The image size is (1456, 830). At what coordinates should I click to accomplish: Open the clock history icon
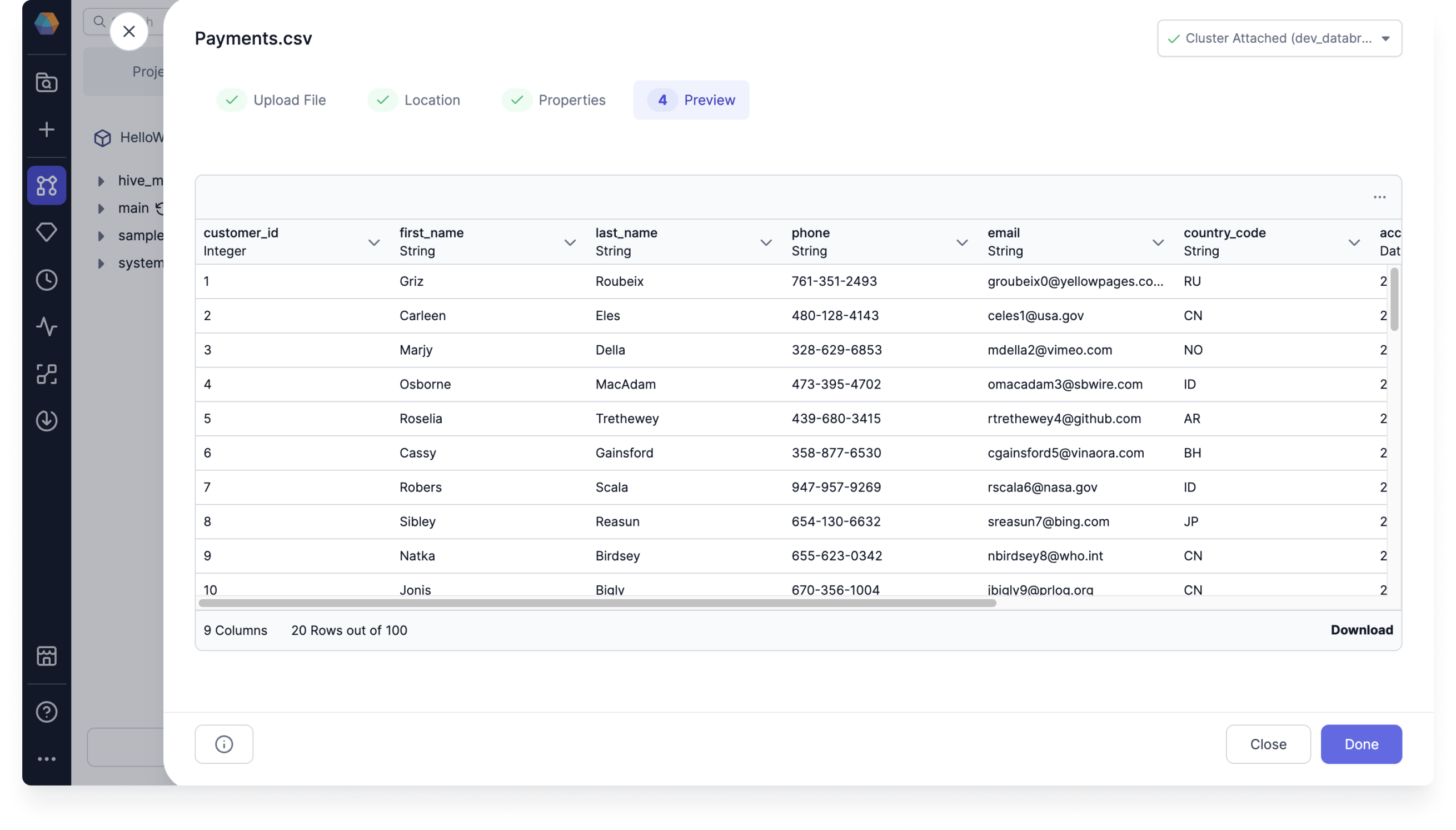pyautogui.click(x=46, y=280)
